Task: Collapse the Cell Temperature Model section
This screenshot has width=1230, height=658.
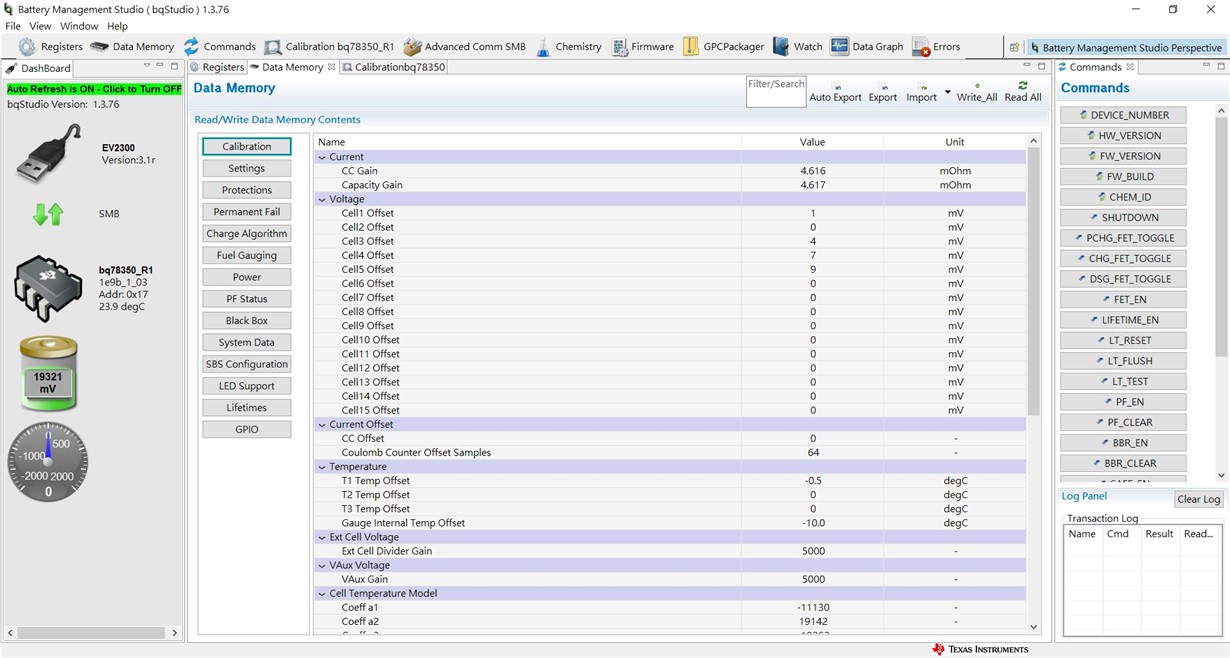Action: click(x=322, y=593)
